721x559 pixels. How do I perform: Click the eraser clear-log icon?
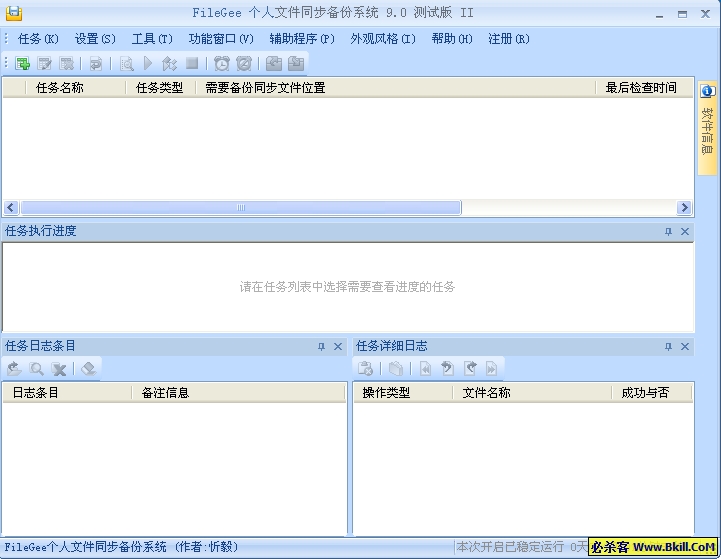(88, 369)
